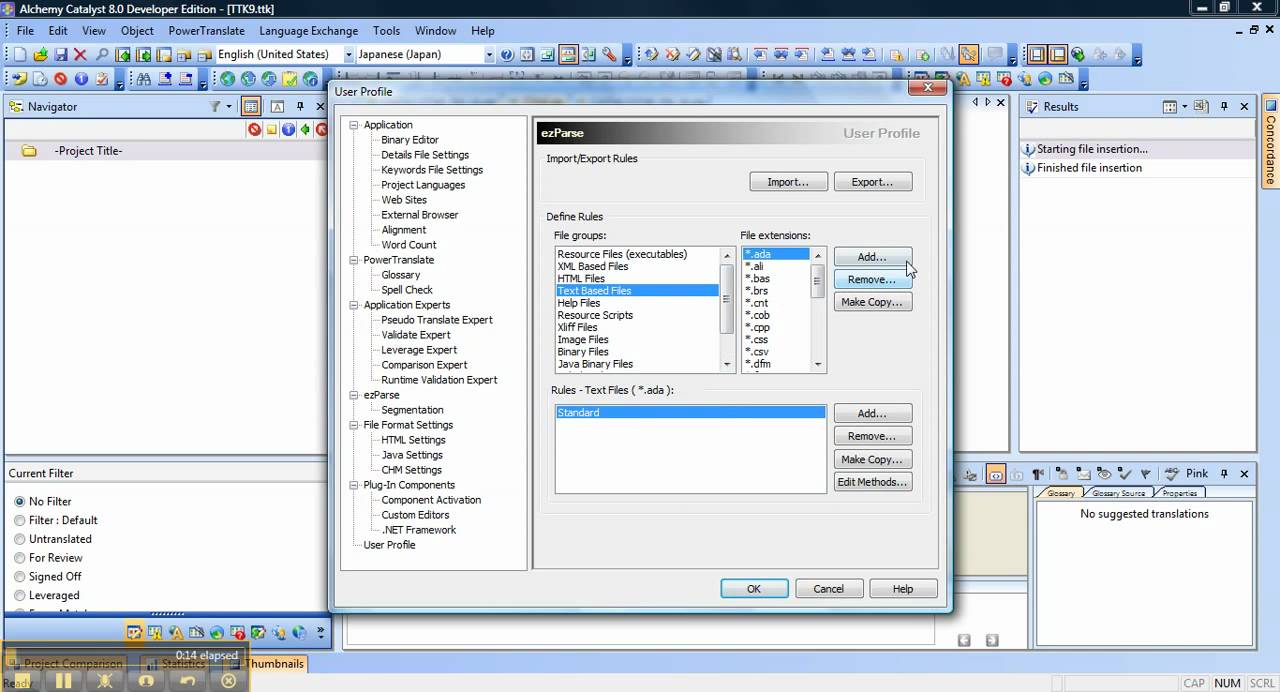Collapse the Application tree node
This screenshot has height=692, width=1280.
pos(354,125)
